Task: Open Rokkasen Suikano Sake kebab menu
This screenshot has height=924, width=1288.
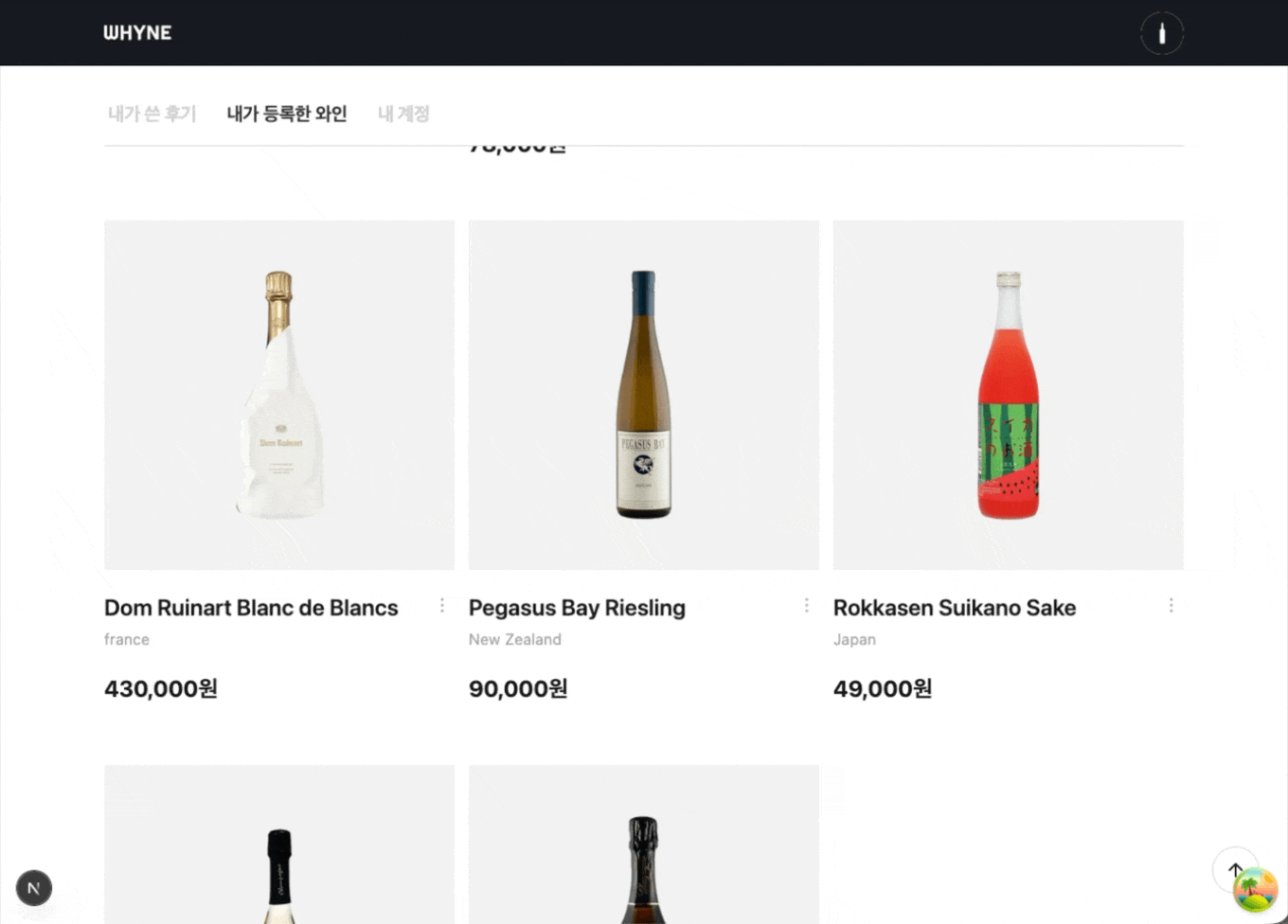Action: pyautogui.click(x=1172, y=606)
